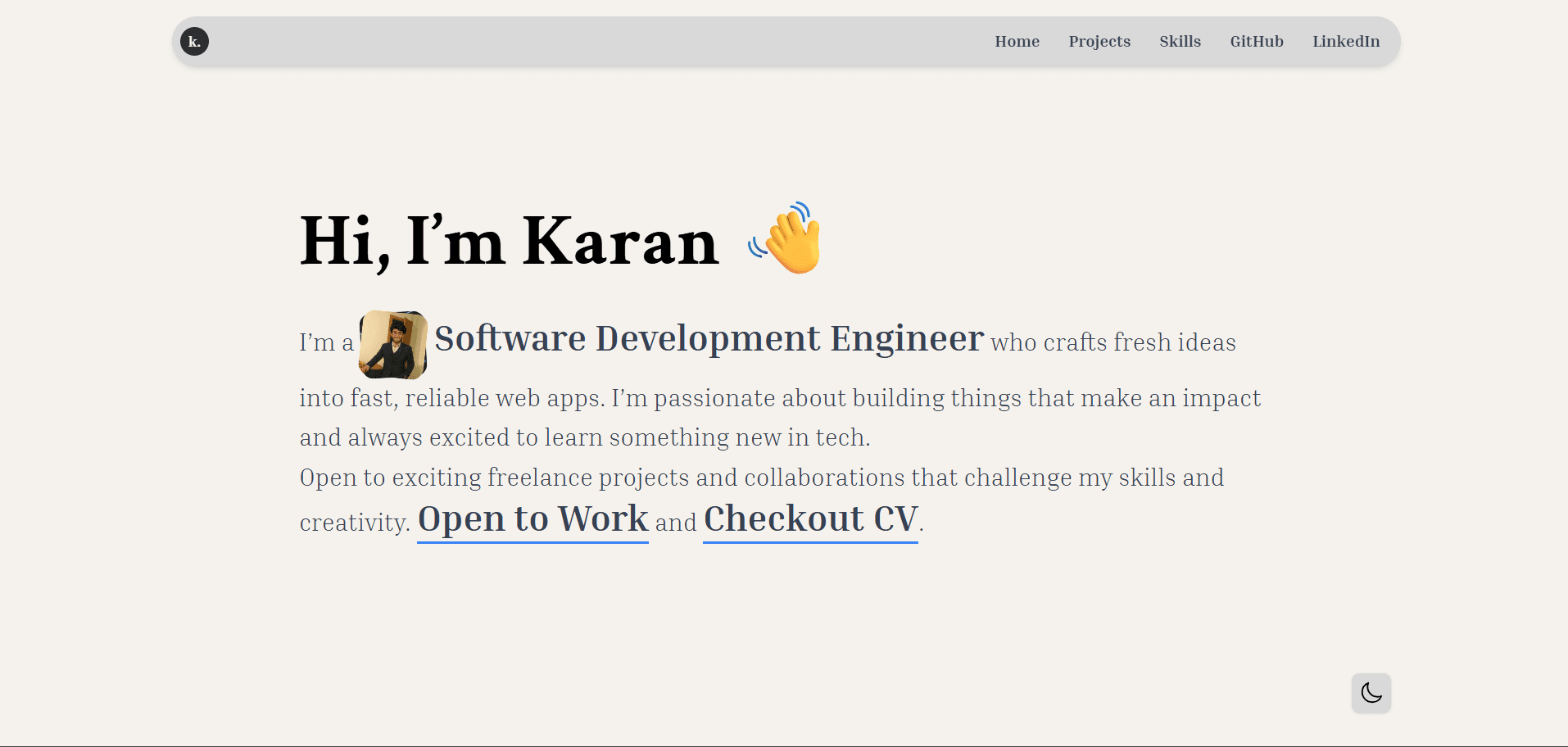Click the "Hi, I'm Karan" heading

[x=509, y=242]
